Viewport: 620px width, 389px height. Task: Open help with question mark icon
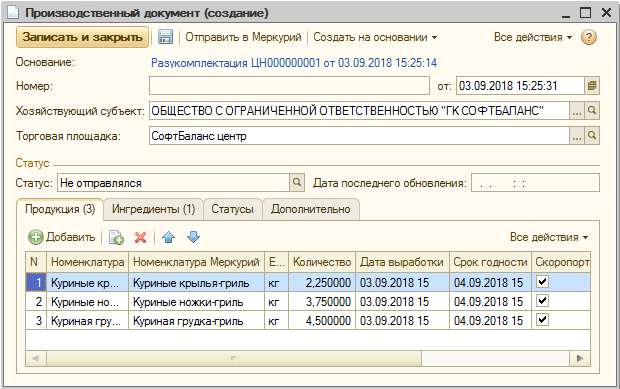(588, 37)
